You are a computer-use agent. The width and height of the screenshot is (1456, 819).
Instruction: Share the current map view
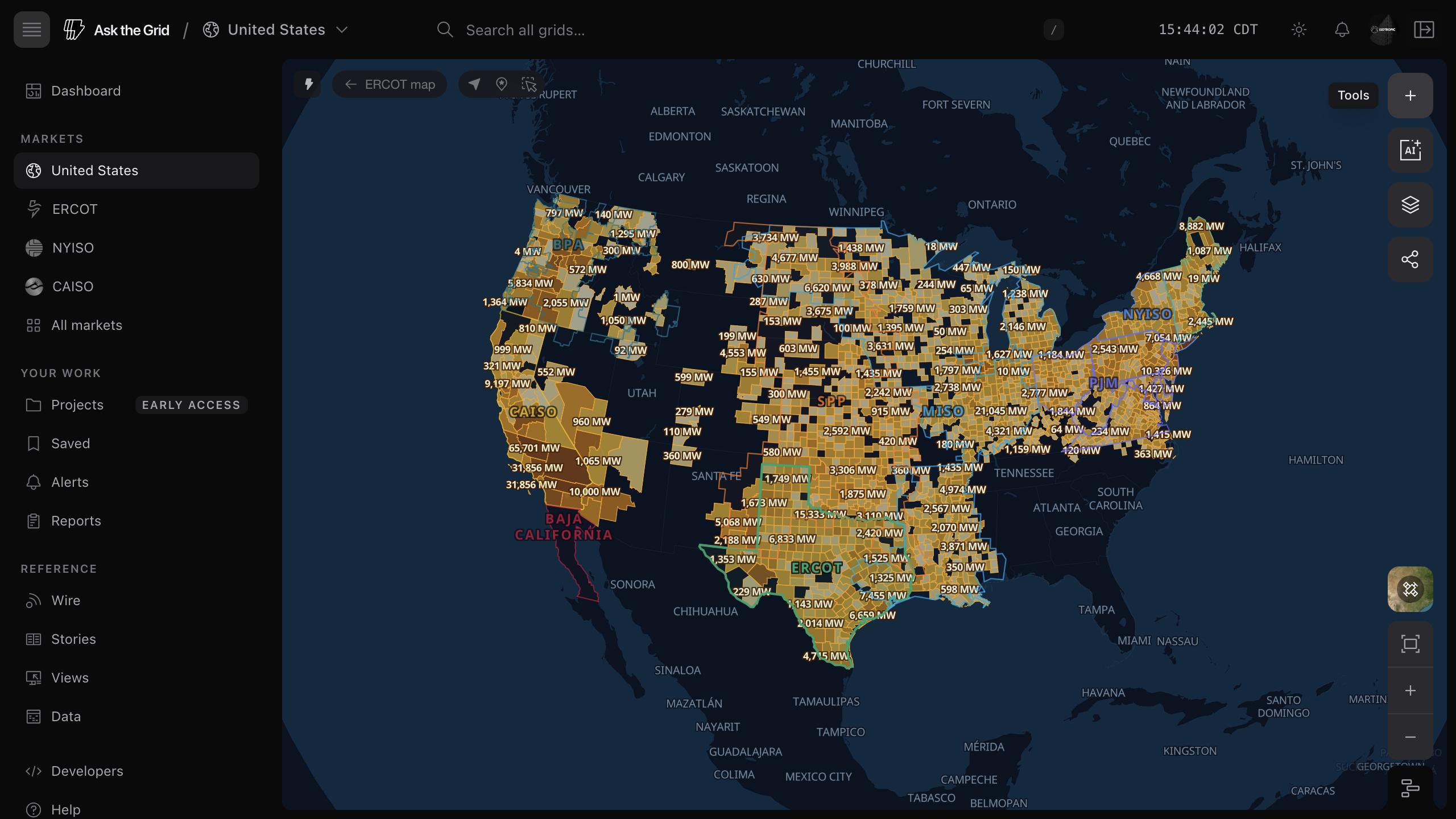point(1410,259)
